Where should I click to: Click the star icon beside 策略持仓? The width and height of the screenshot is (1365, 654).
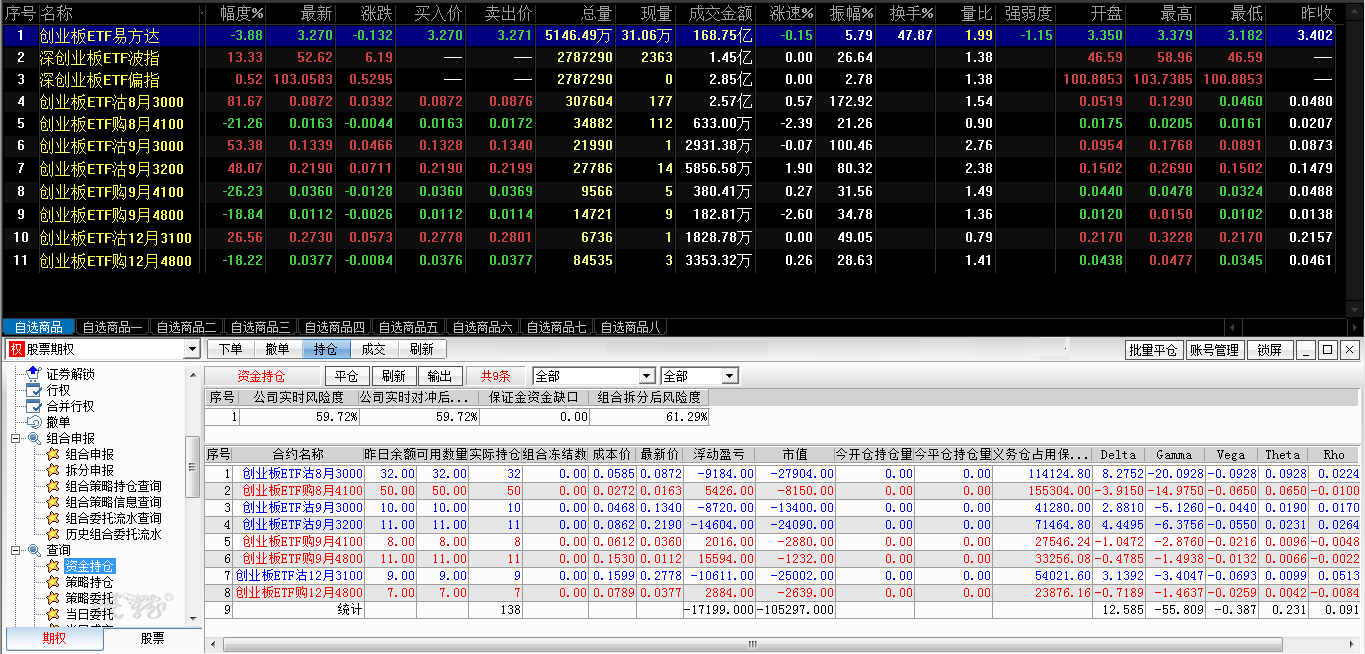click(x=54, y=582)
